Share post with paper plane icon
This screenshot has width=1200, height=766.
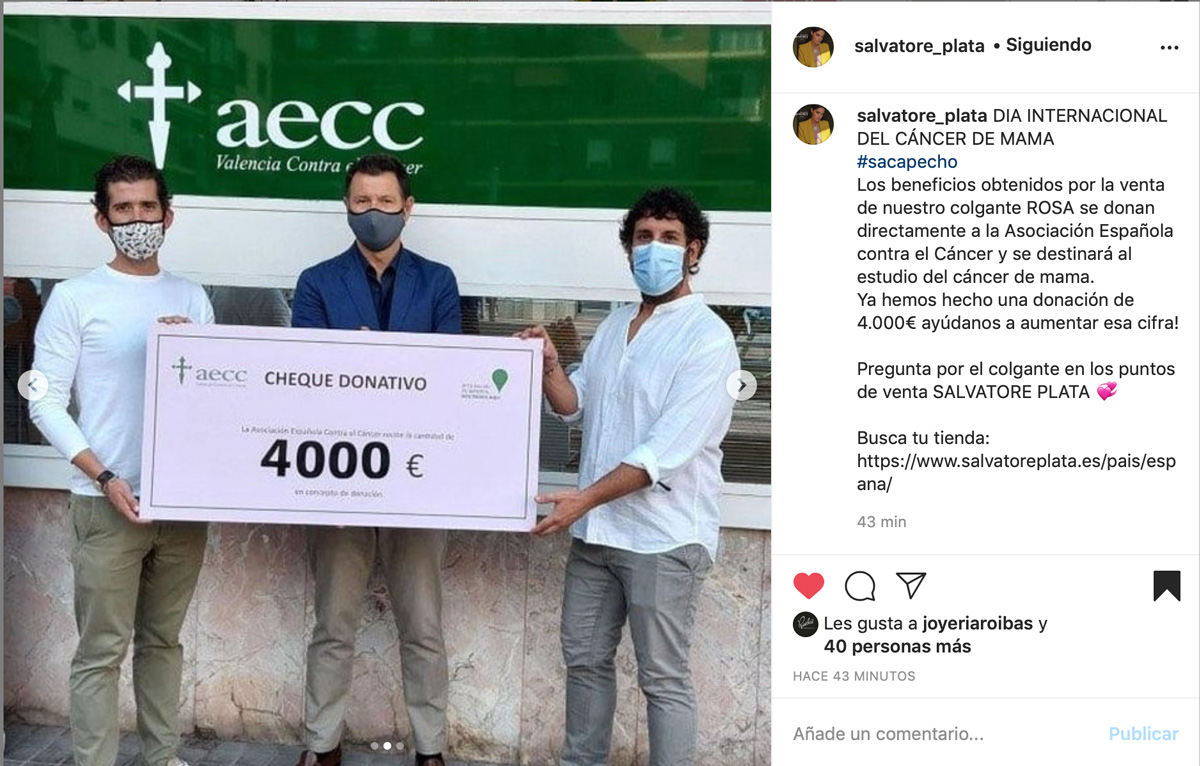point(911,585)
